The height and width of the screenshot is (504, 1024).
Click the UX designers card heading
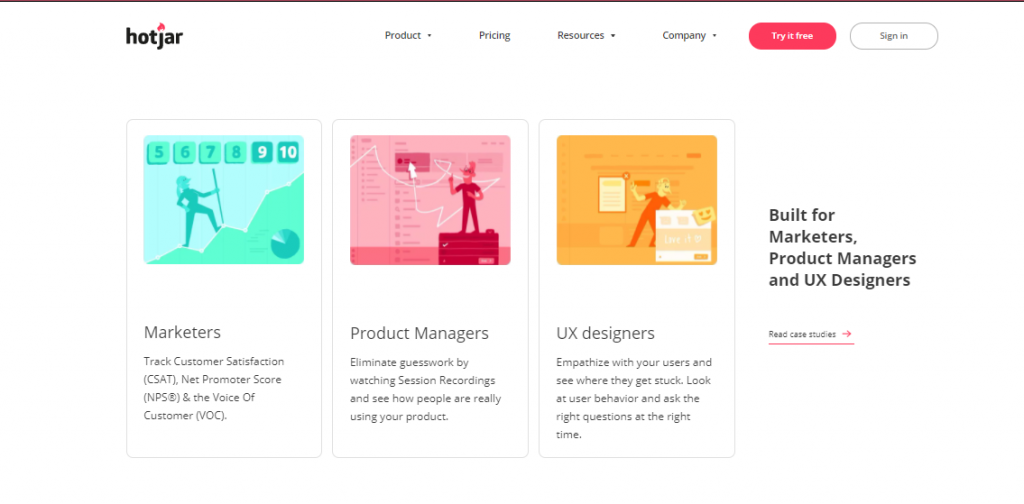click(605, 334)
